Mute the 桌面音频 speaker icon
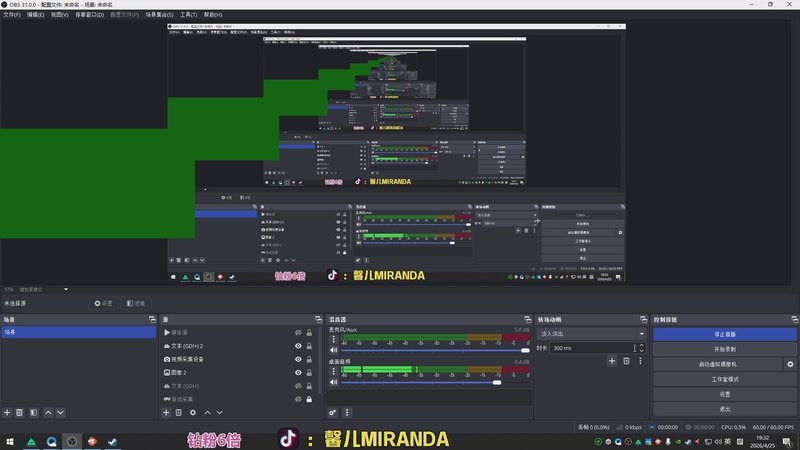The image size is (800, 450). (x=334, y=382)
